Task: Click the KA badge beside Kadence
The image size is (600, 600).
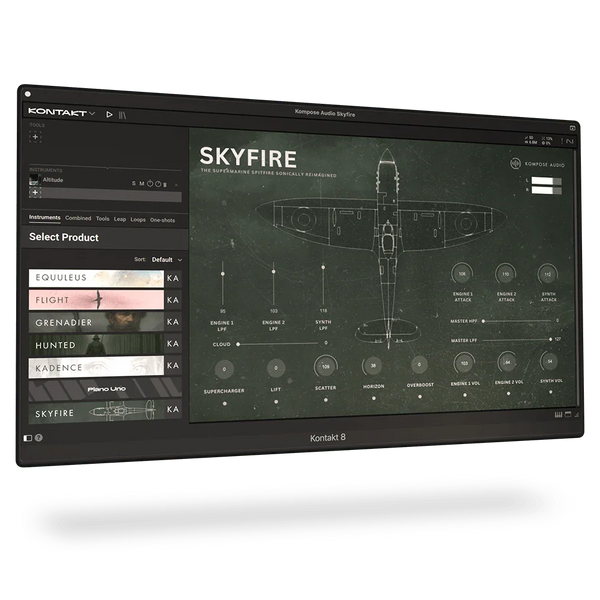Action: tap(173, 365)
